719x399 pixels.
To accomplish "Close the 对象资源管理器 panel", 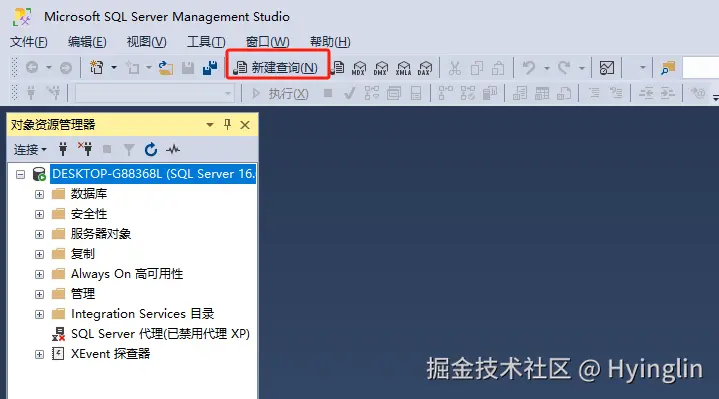I will click(245, 125).
